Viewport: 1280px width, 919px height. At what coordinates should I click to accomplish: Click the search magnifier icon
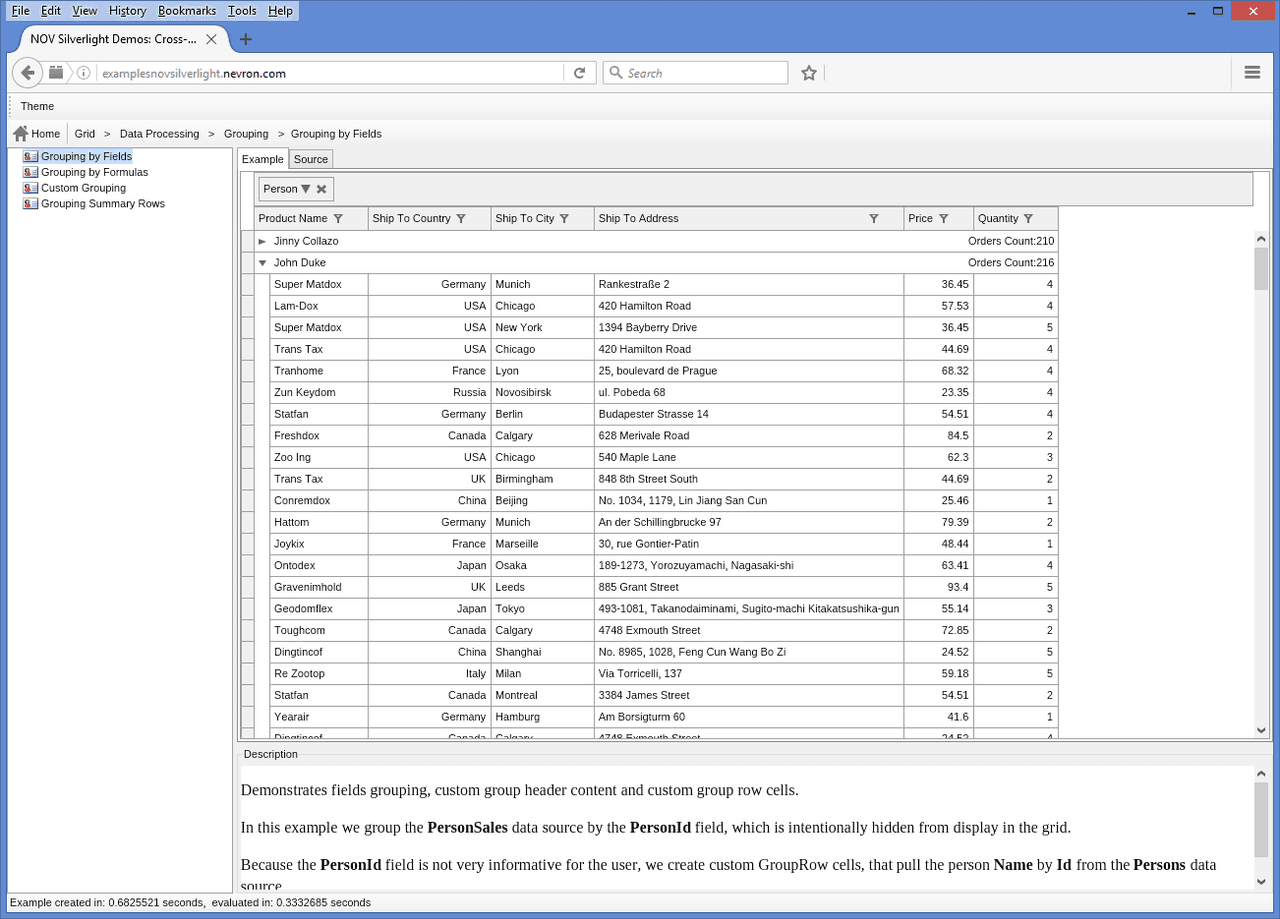tap(616, 73)
